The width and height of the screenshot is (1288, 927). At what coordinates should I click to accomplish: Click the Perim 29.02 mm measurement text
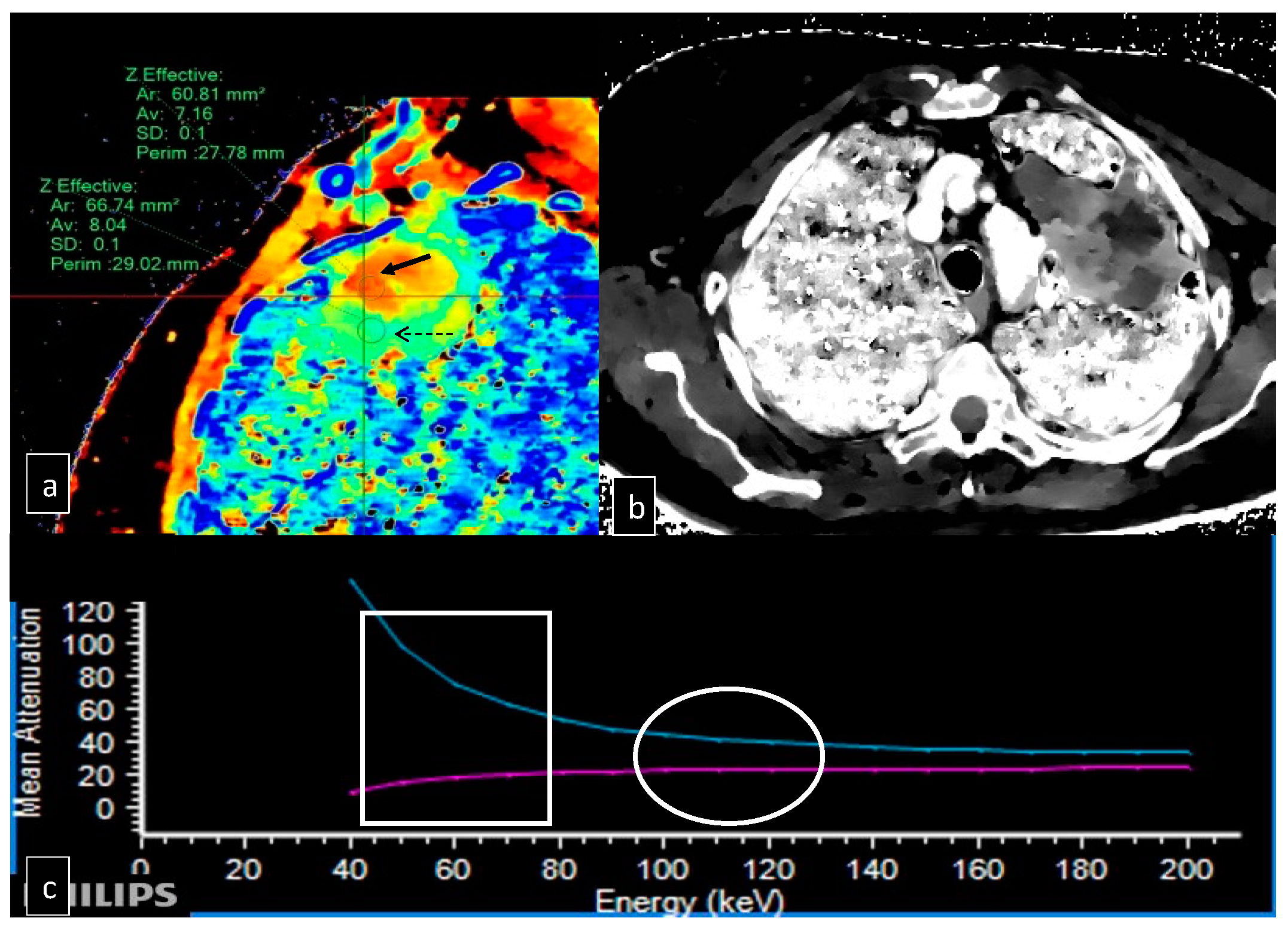click(124, 264)
